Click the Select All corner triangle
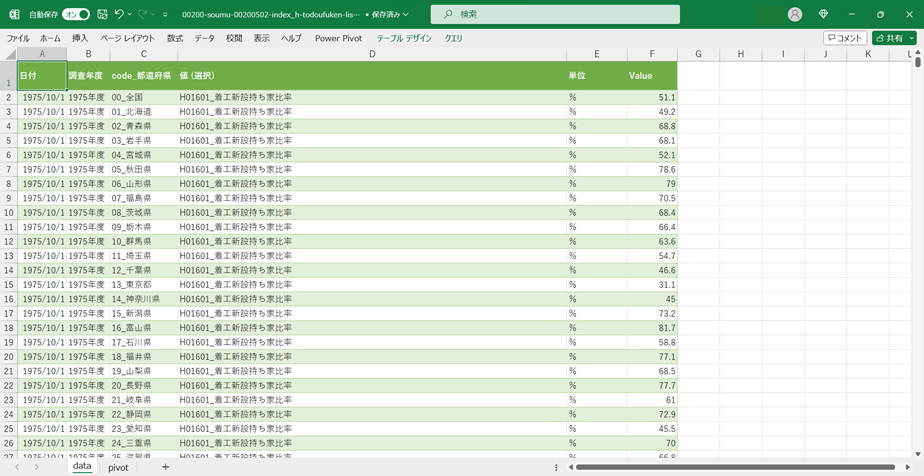This screenshot has height=476, width=924. (x=11, y=54)
